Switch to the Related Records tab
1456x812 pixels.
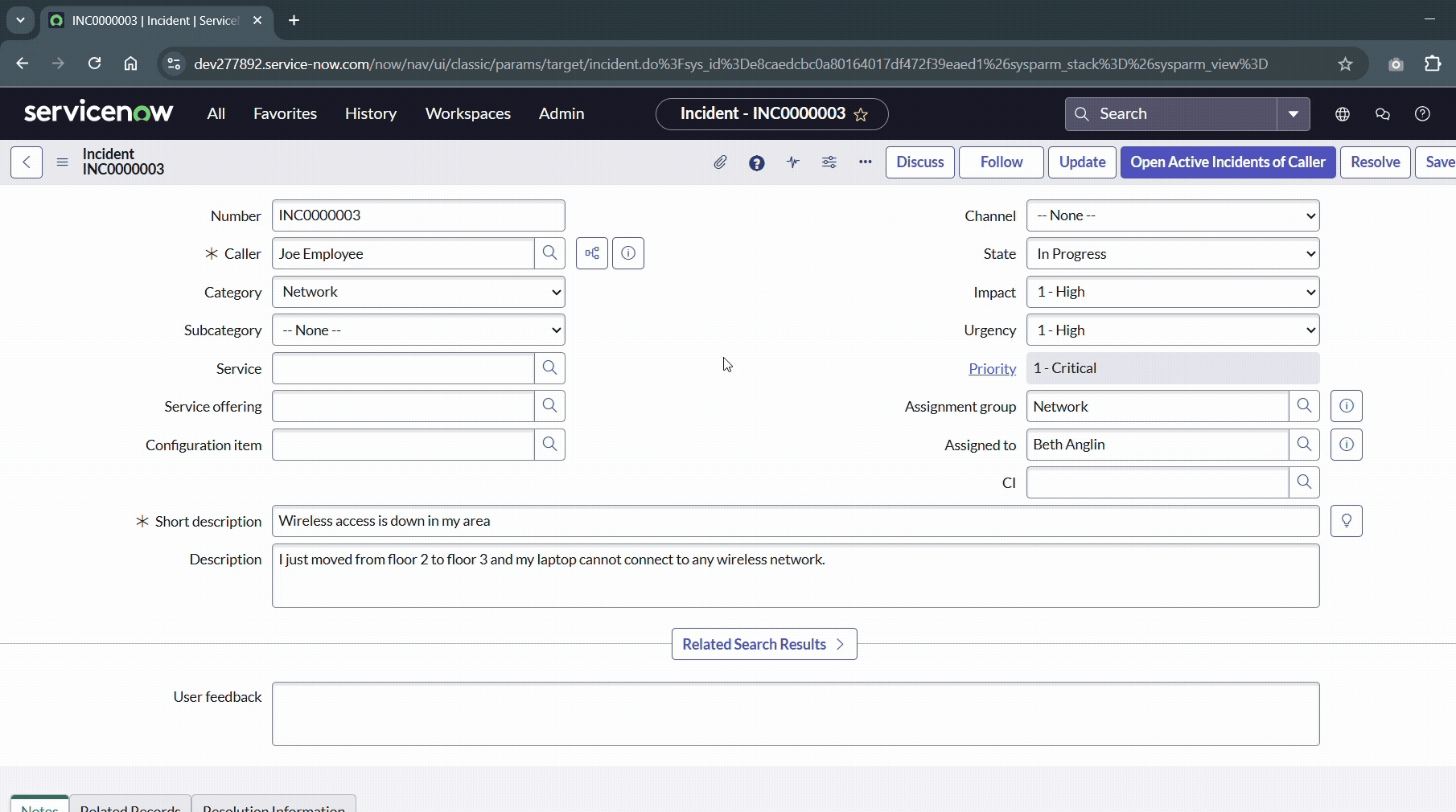130,806
